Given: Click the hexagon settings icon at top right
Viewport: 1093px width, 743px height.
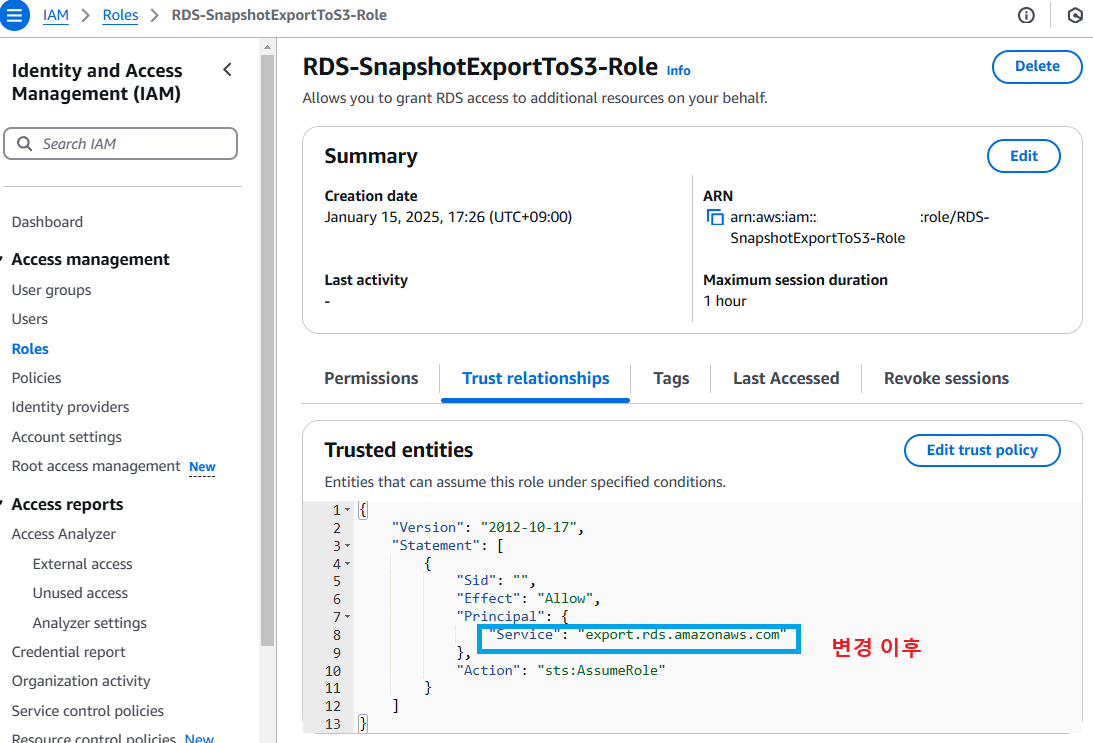Looking at the screenshot, I should coord(1076,15).
